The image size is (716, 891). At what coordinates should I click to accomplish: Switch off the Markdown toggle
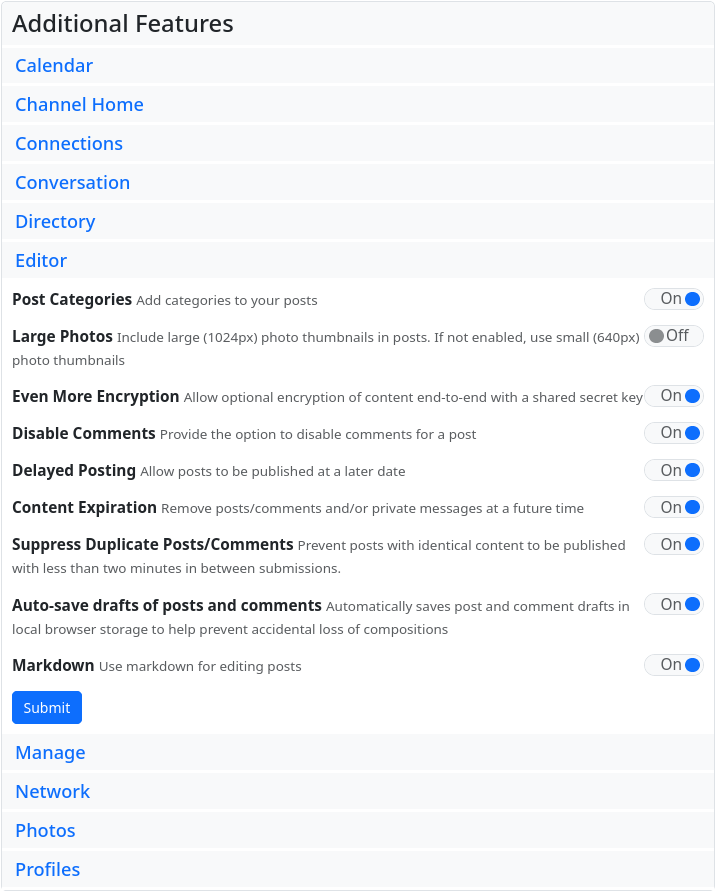coord(673,665)
